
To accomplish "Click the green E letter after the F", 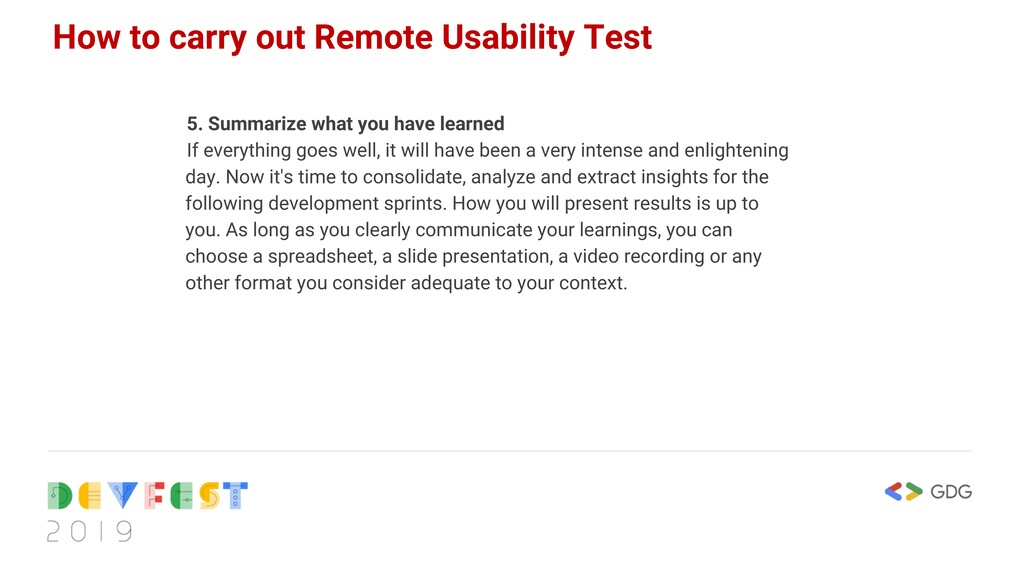I will pos(182,496).
